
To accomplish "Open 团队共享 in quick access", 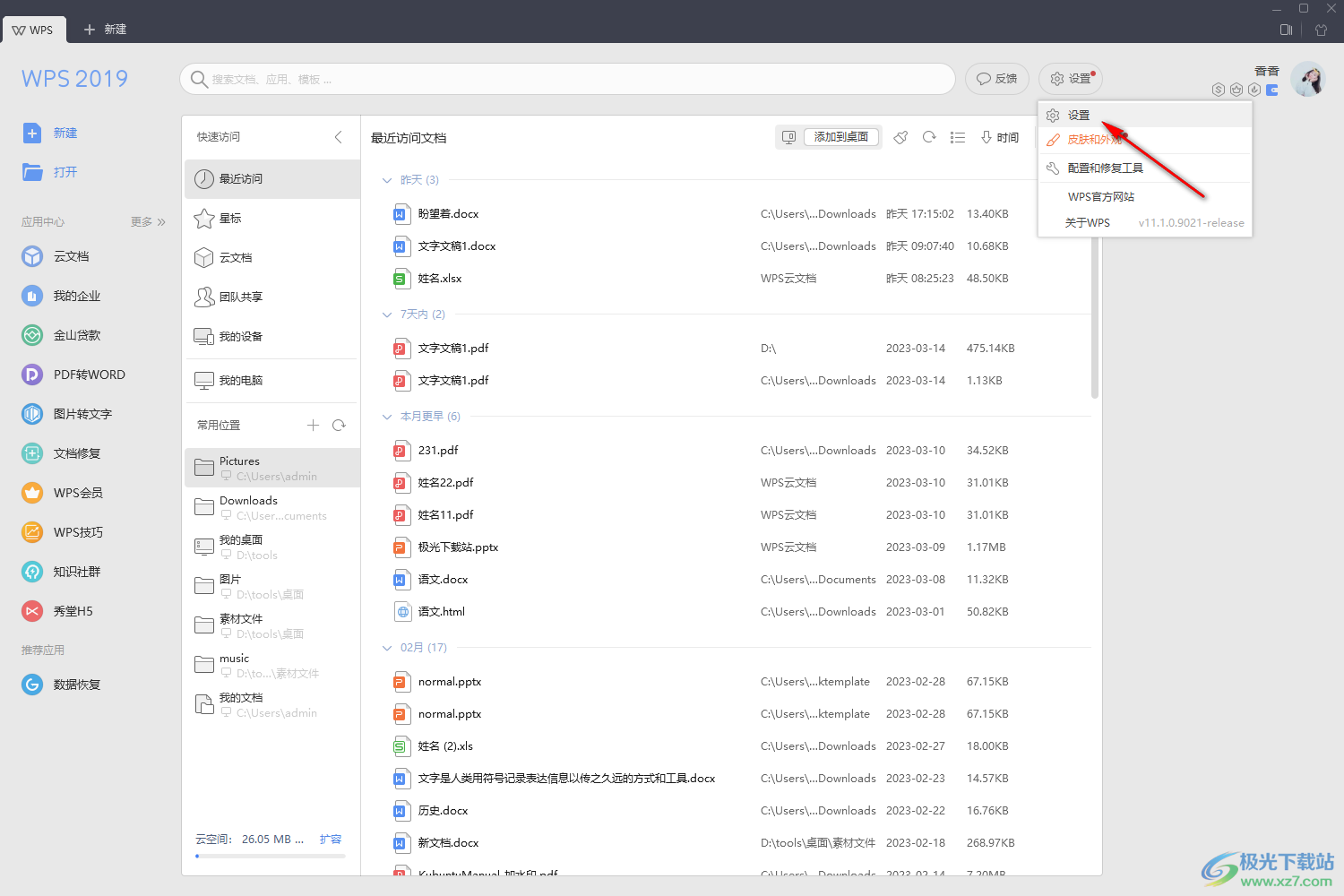I will (x=272, y=297).
